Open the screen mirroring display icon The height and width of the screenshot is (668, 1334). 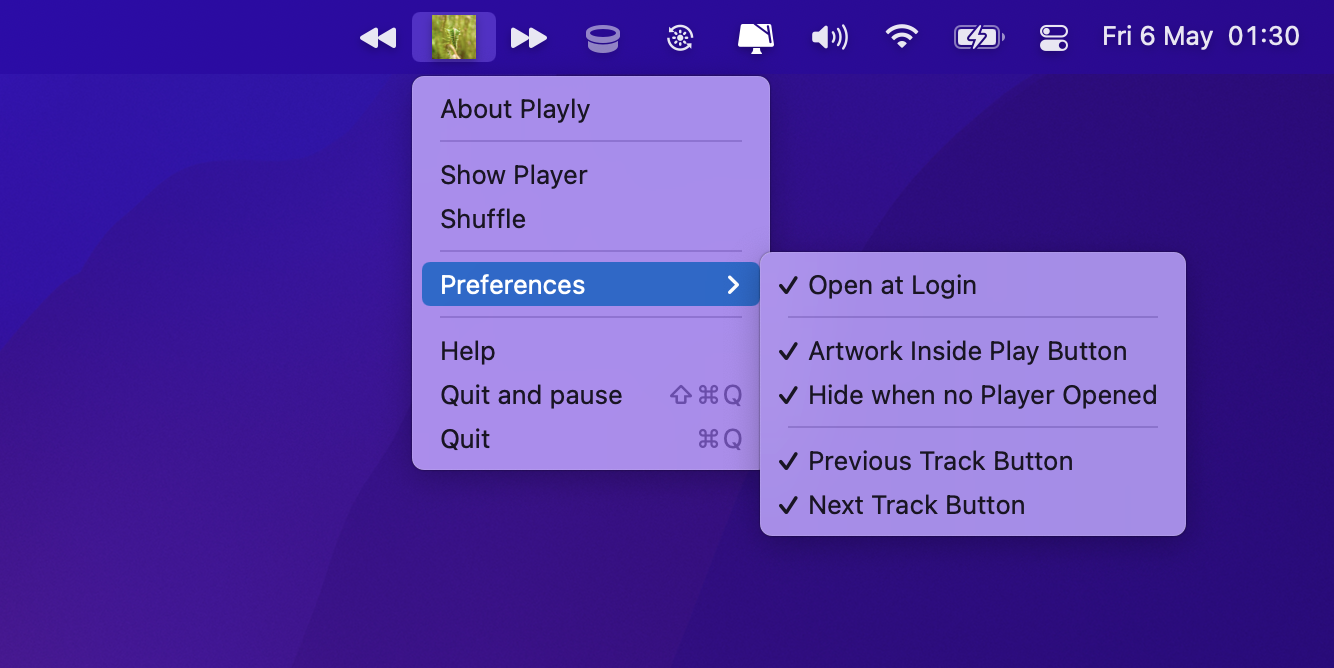click(x=756, y=38)
